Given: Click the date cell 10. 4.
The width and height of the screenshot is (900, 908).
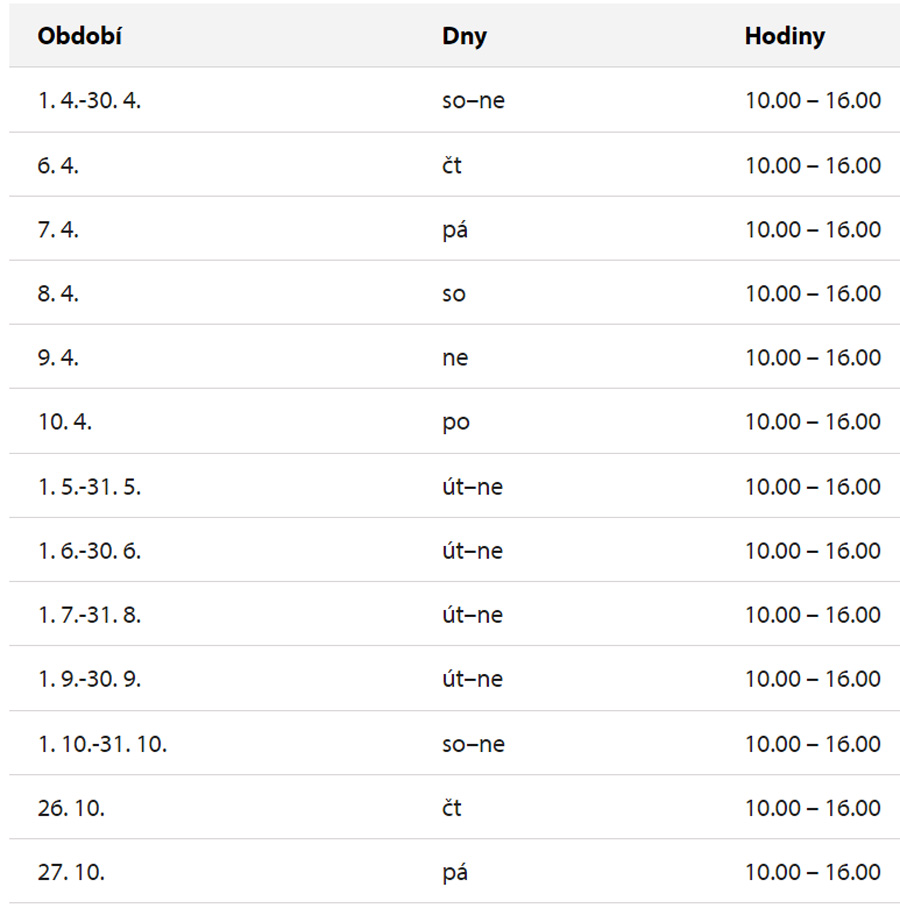Looking at the screenshot, I should point(65,422).
